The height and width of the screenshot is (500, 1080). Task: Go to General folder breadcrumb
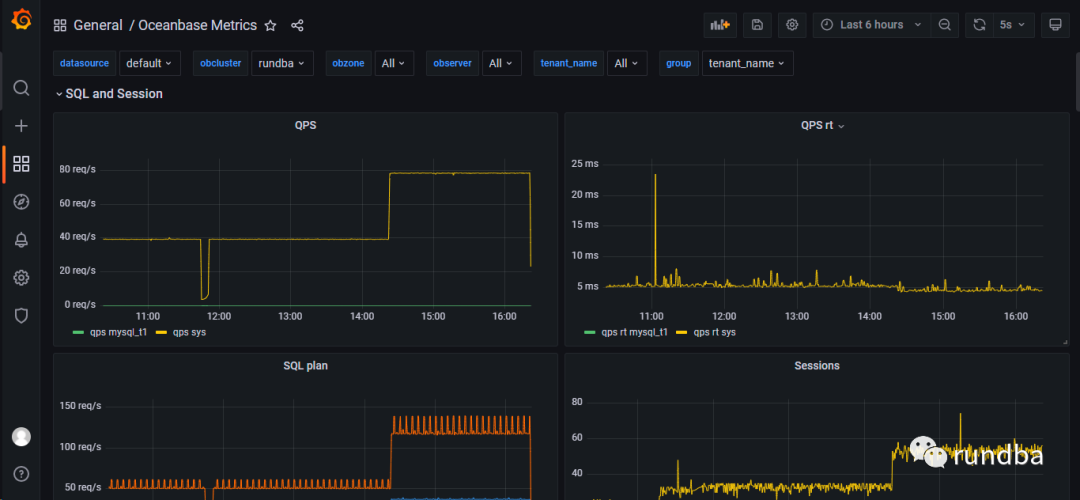[98, 25]
